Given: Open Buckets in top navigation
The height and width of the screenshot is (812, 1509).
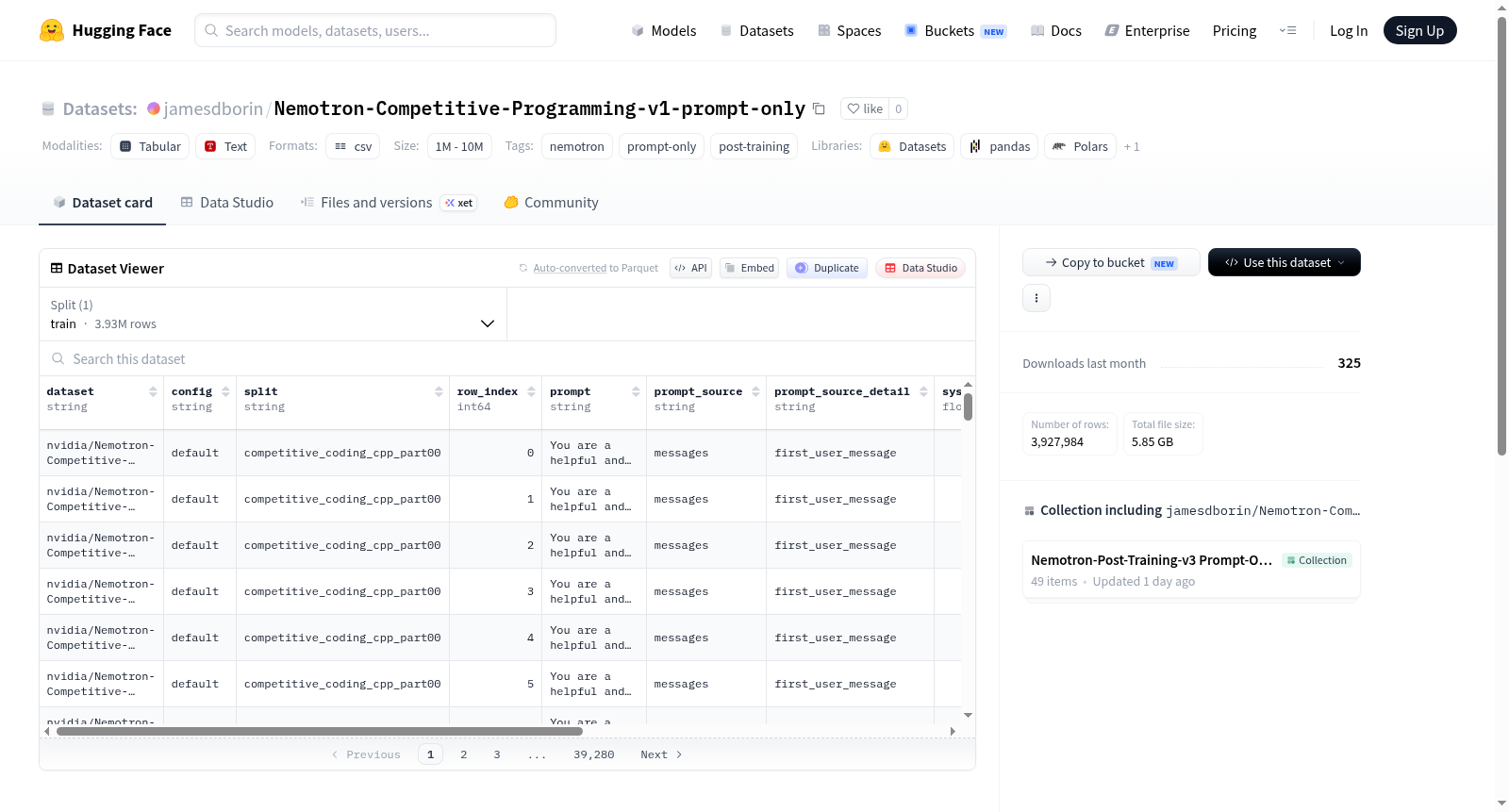Looking at the screenshot, I should pyautogui.click(x=955, y=31).
